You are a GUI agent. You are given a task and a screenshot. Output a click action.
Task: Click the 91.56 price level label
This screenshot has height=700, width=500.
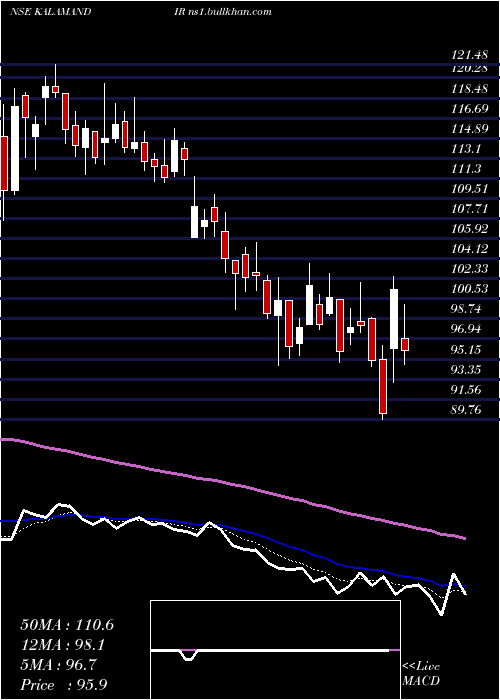pyautogui.click(x=466, y=389)
